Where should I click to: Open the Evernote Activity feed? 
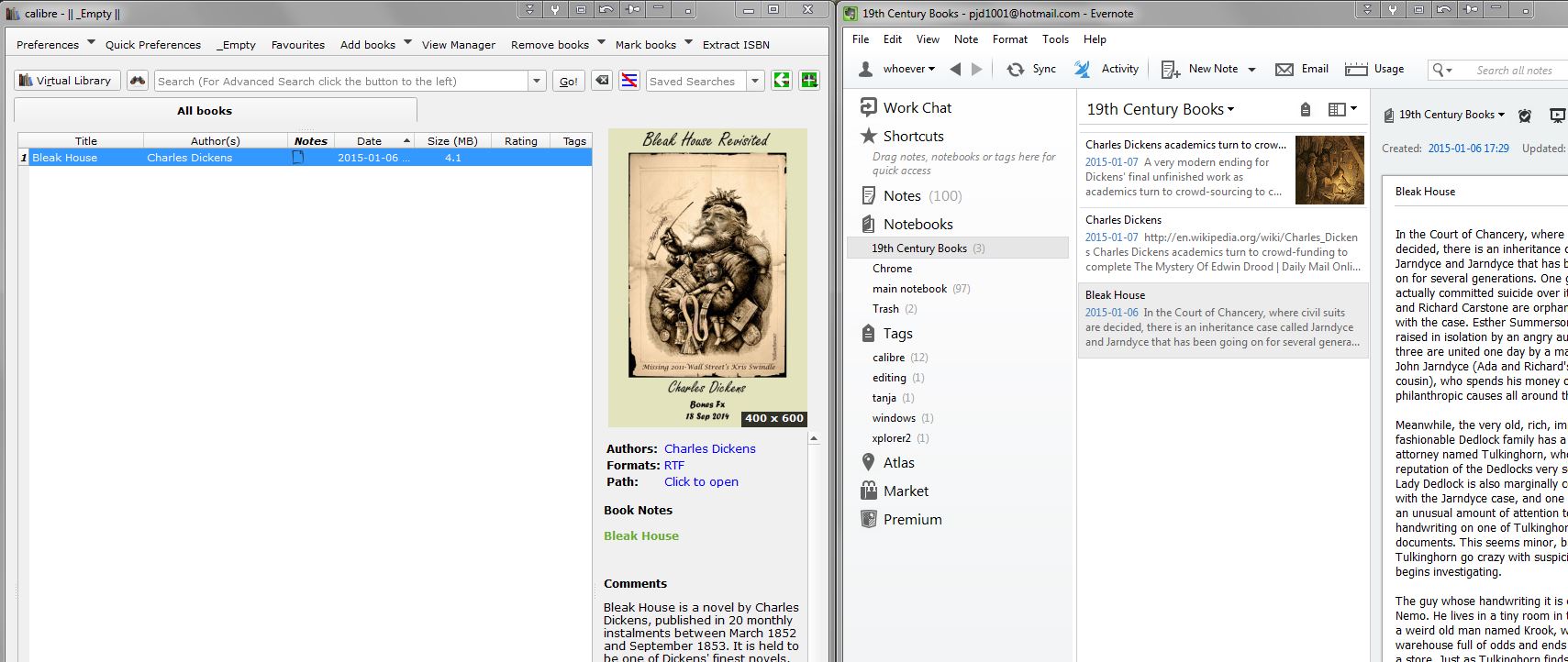[1106, 69]
